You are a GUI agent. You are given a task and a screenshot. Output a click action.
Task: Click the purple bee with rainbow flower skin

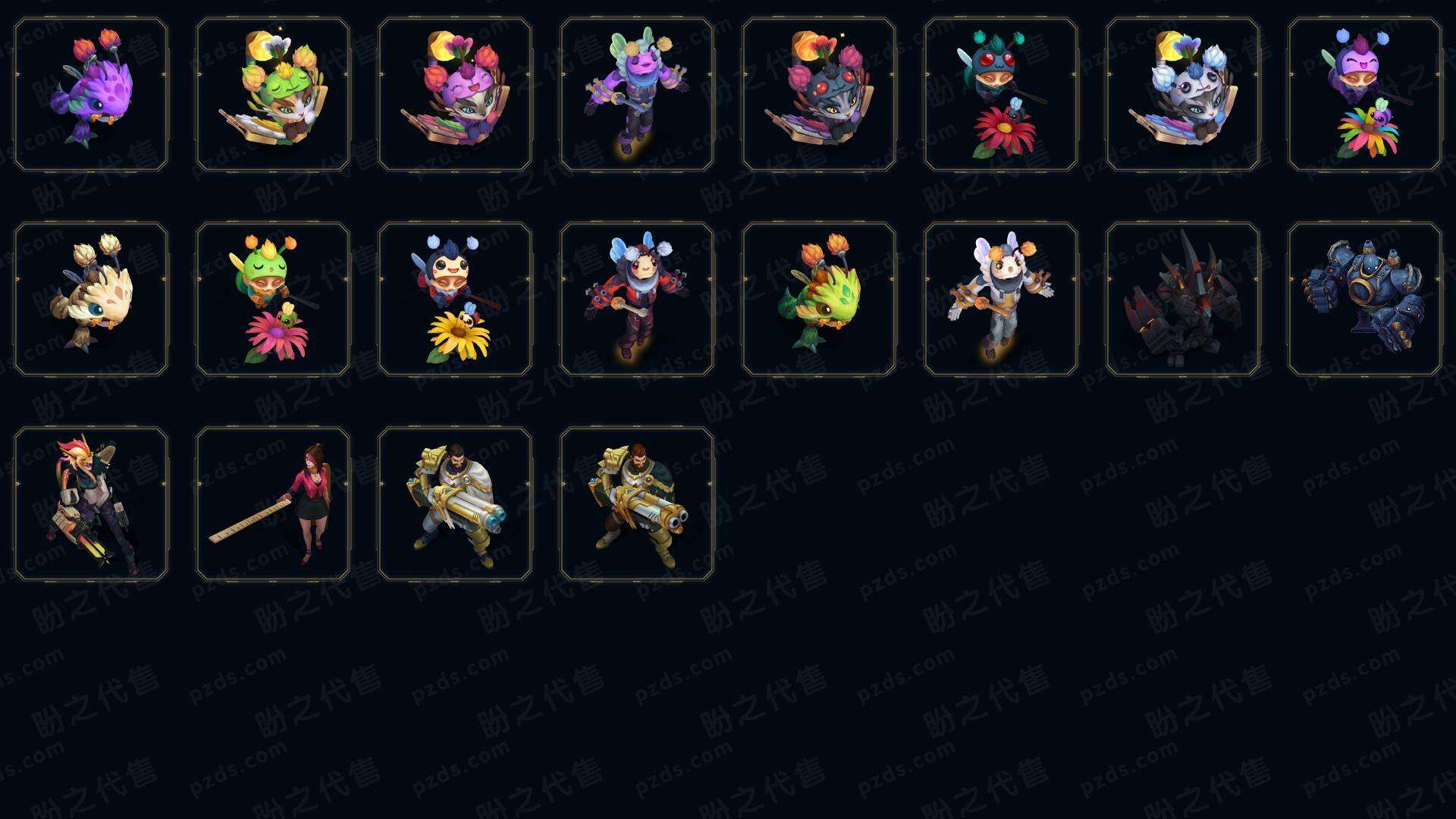coord(1365,95)
